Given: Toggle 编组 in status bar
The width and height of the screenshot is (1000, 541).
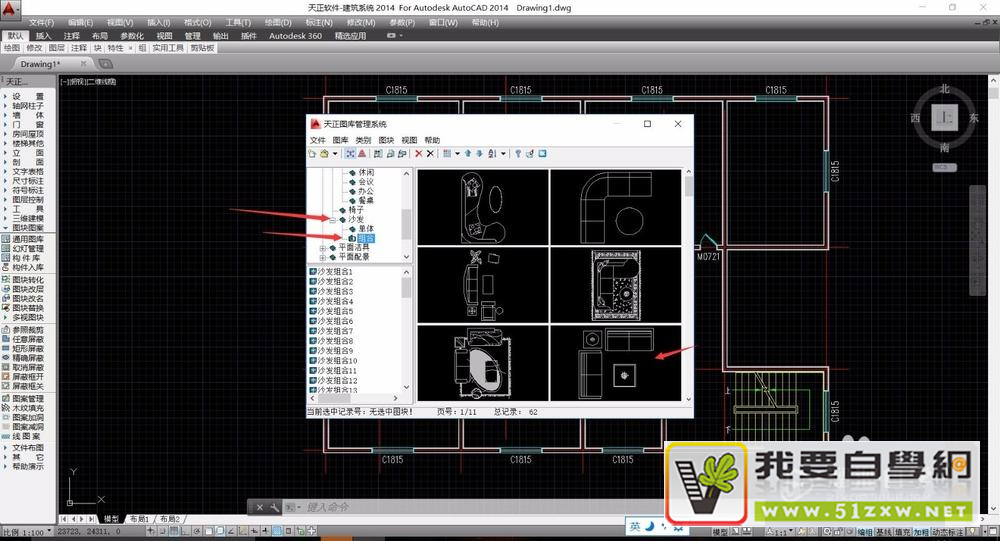Looking at the screenshot, I should (865, 531).
